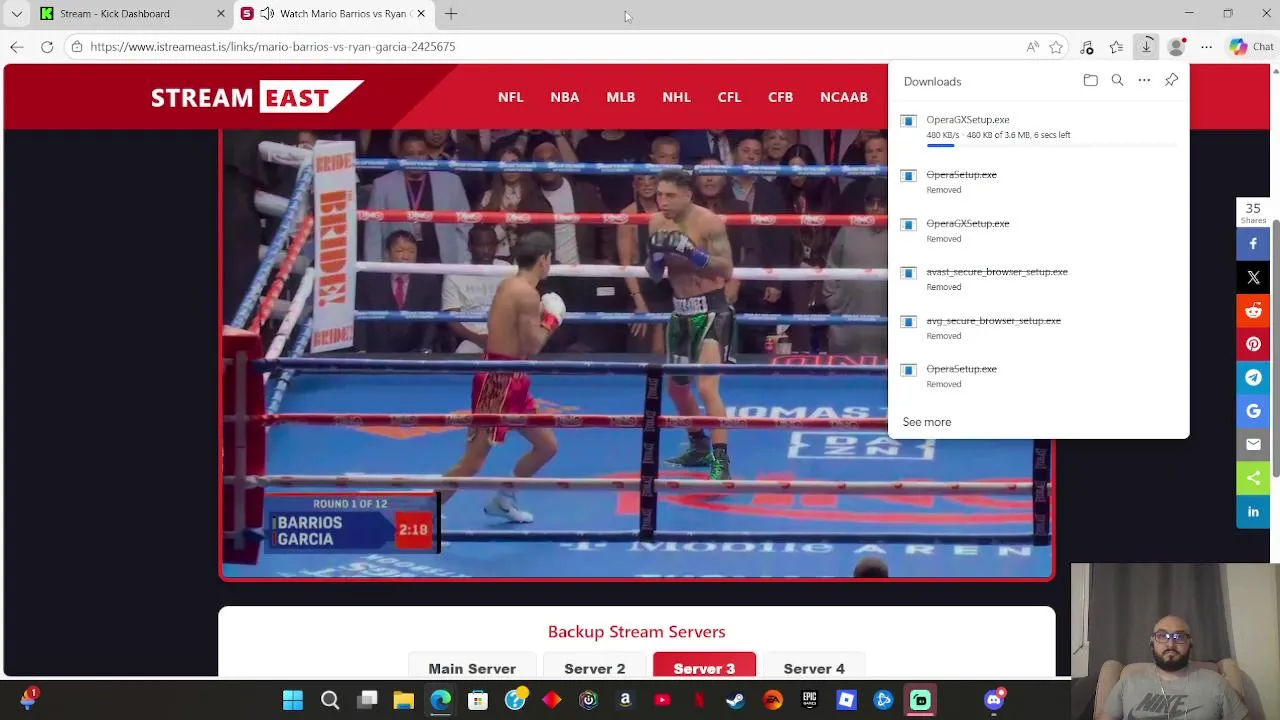Screen dimensions: 1280x720
Task: Open a new browser tab
Action: pos(451,14)
